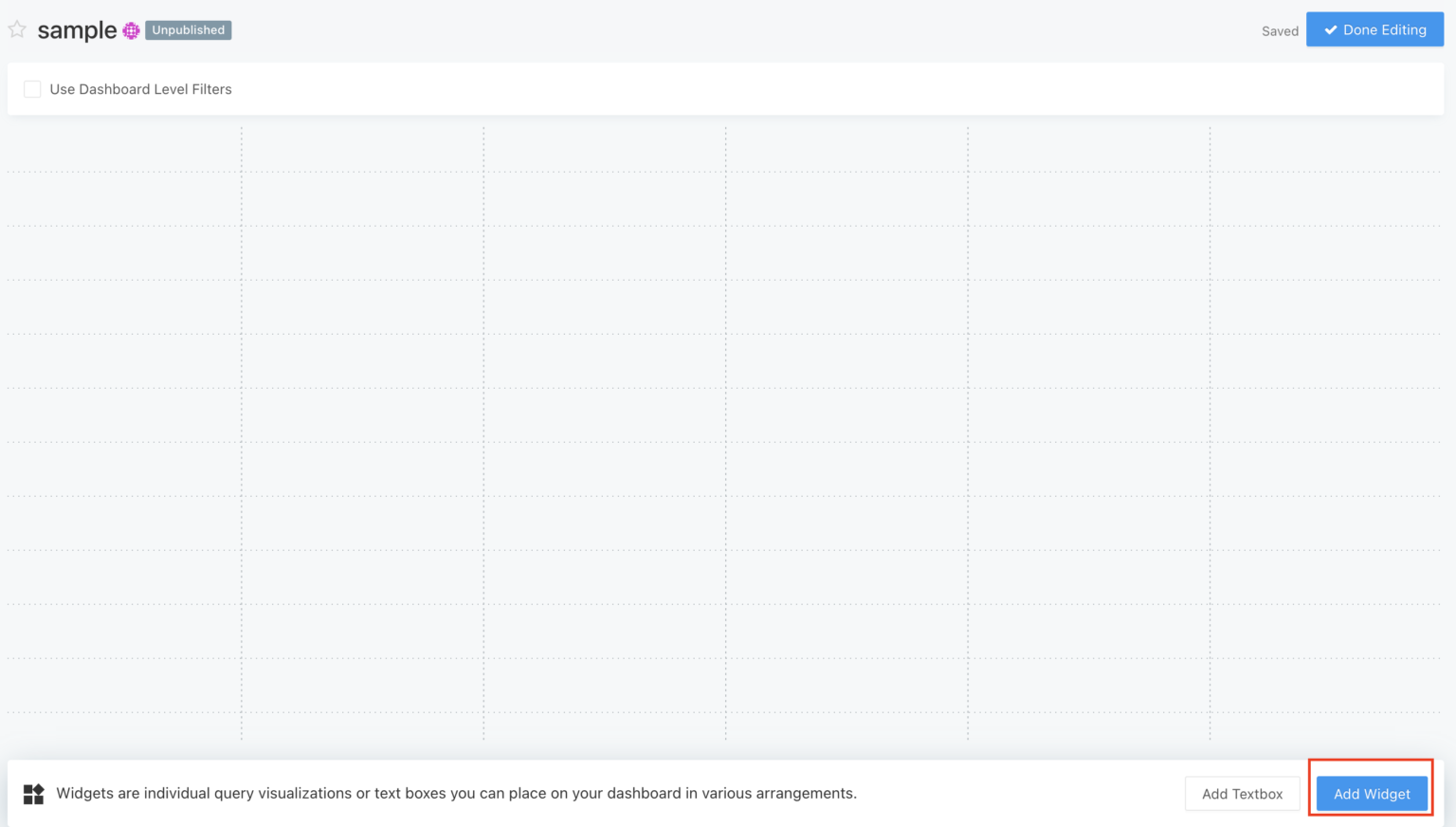This screenshot has width=1456, height=827.
Task: Check the dashboard filters checkbox
Action: coord(32,88)
